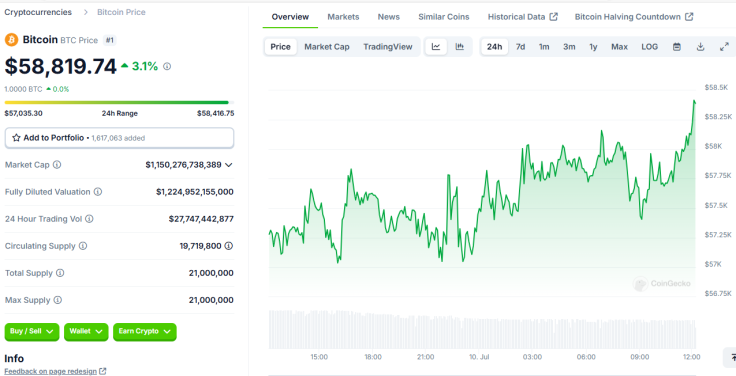
Task: Click the $27,747,442,877 trading volume value
Action: point(201,219)
